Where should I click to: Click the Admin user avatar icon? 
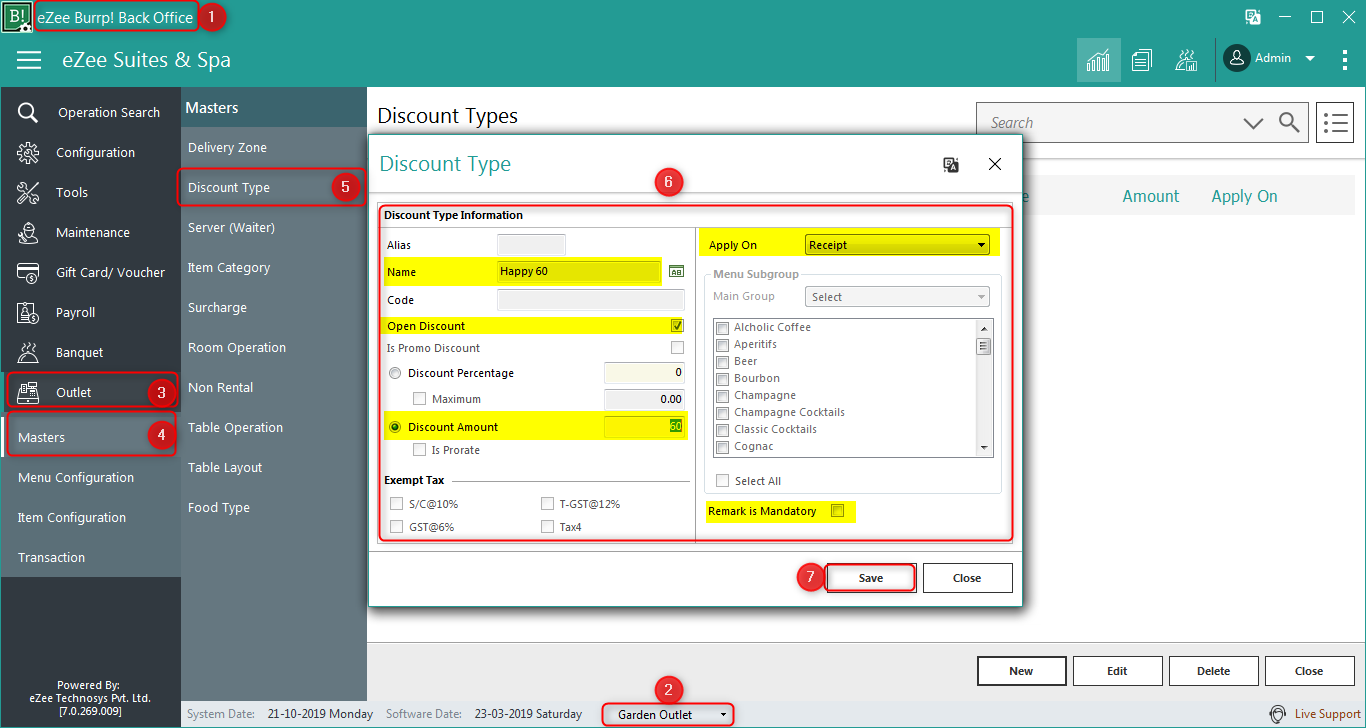pos(1237,59)
